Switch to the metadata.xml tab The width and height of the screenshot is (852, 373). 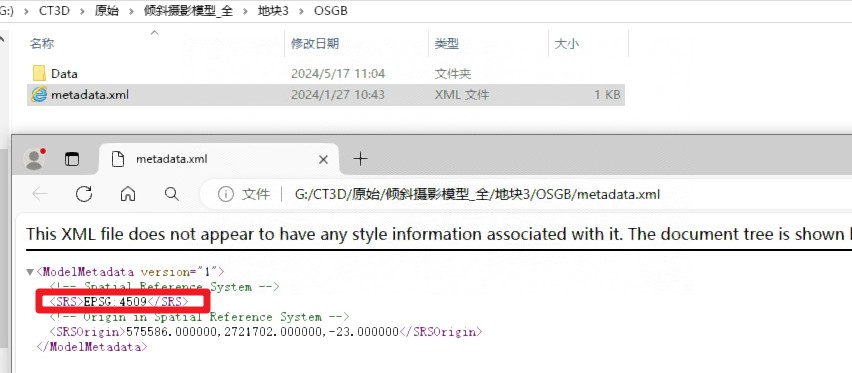220,159
